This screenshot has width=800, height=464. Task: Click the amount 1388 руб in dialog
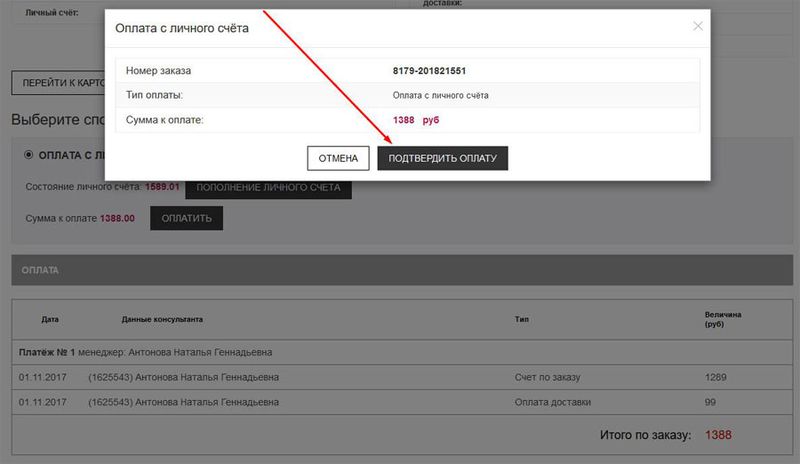416,120
